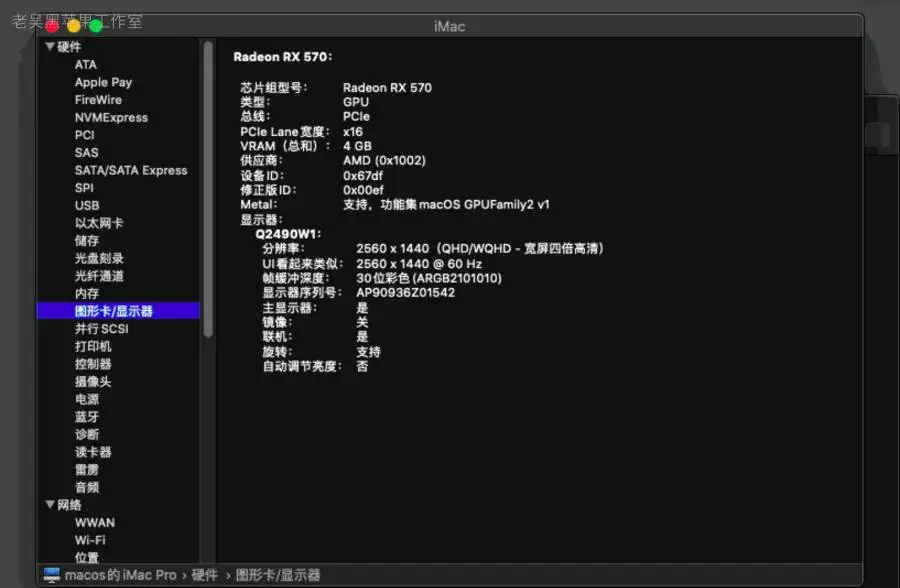Collapse the 硬件 section triangle

50,47
